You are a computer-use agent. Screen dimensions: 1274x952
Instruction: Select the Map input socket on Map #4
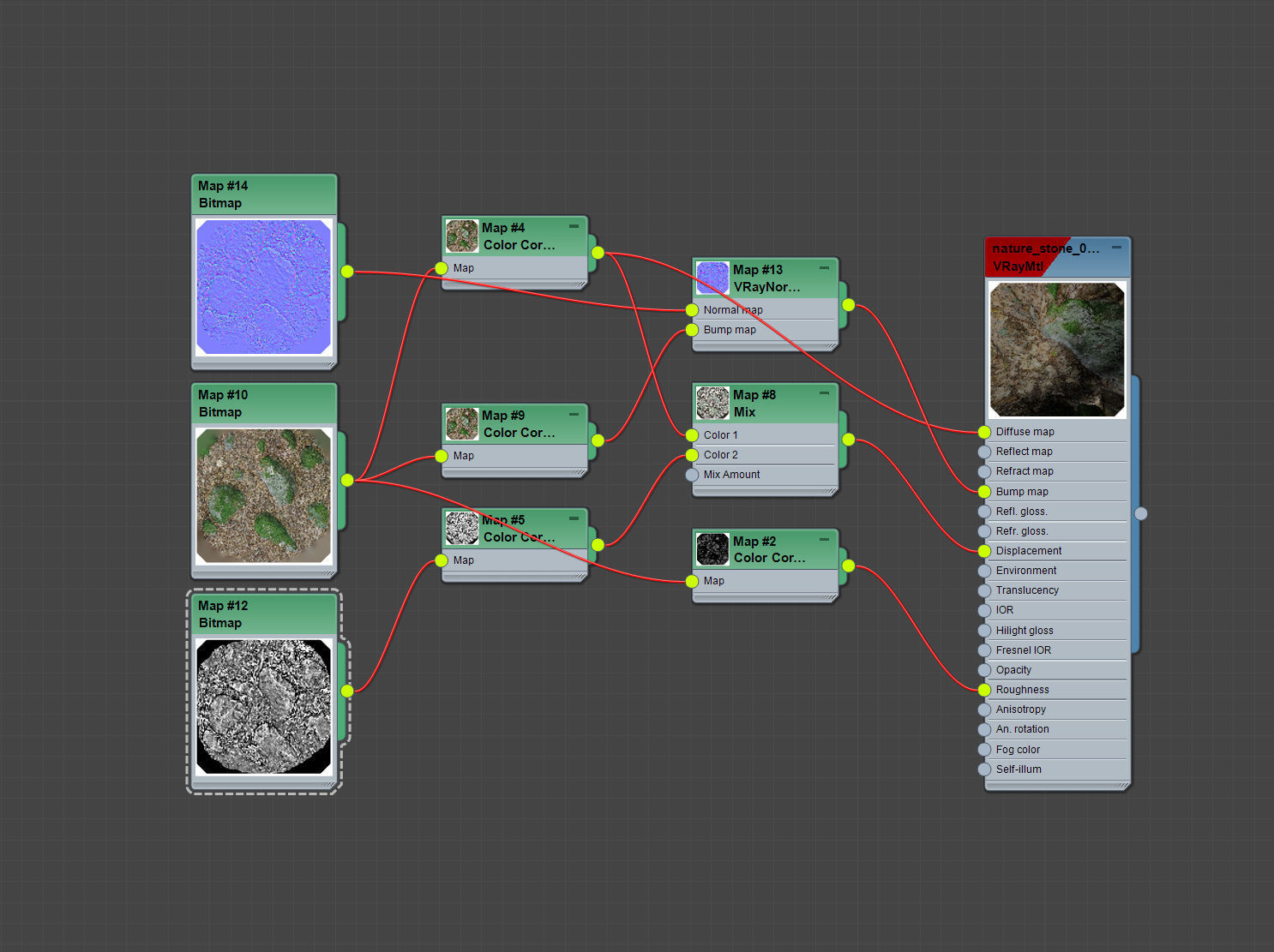point(442,268)
